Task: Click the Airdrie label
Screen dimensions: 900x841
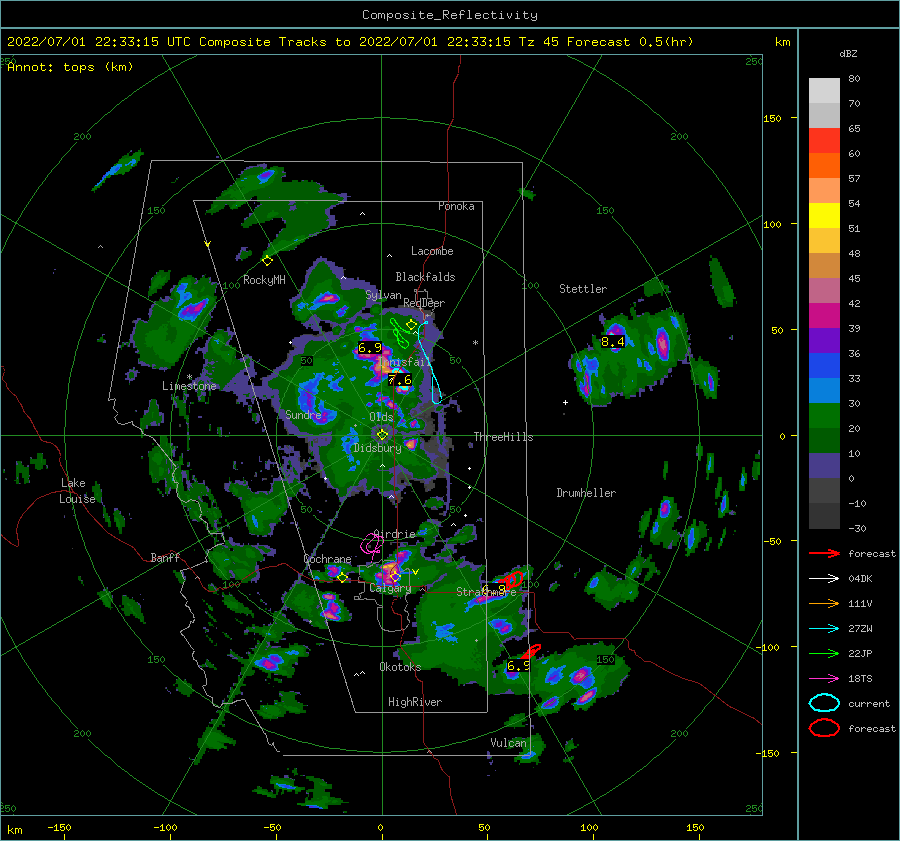Action: [x=394, y=534]
